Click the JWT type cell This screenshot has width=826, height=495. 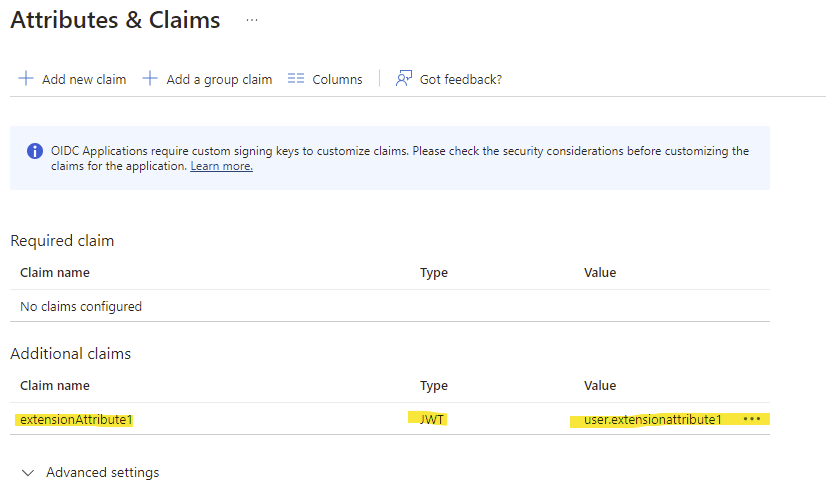coord(433,420)
